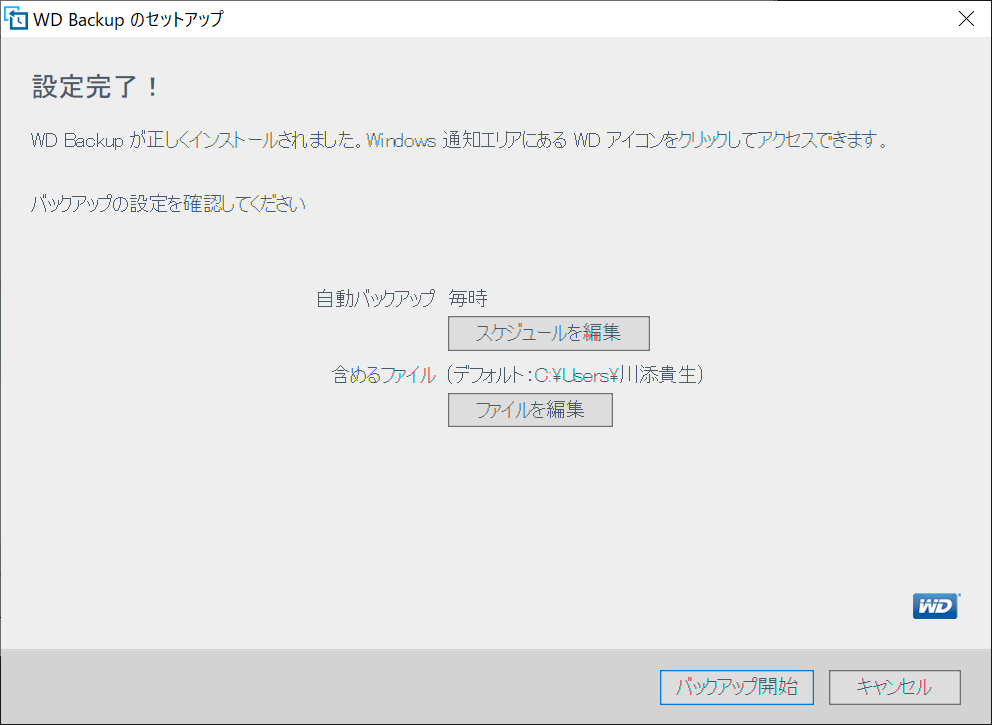Click the WD Backup title bar icon

click(16, 19)
